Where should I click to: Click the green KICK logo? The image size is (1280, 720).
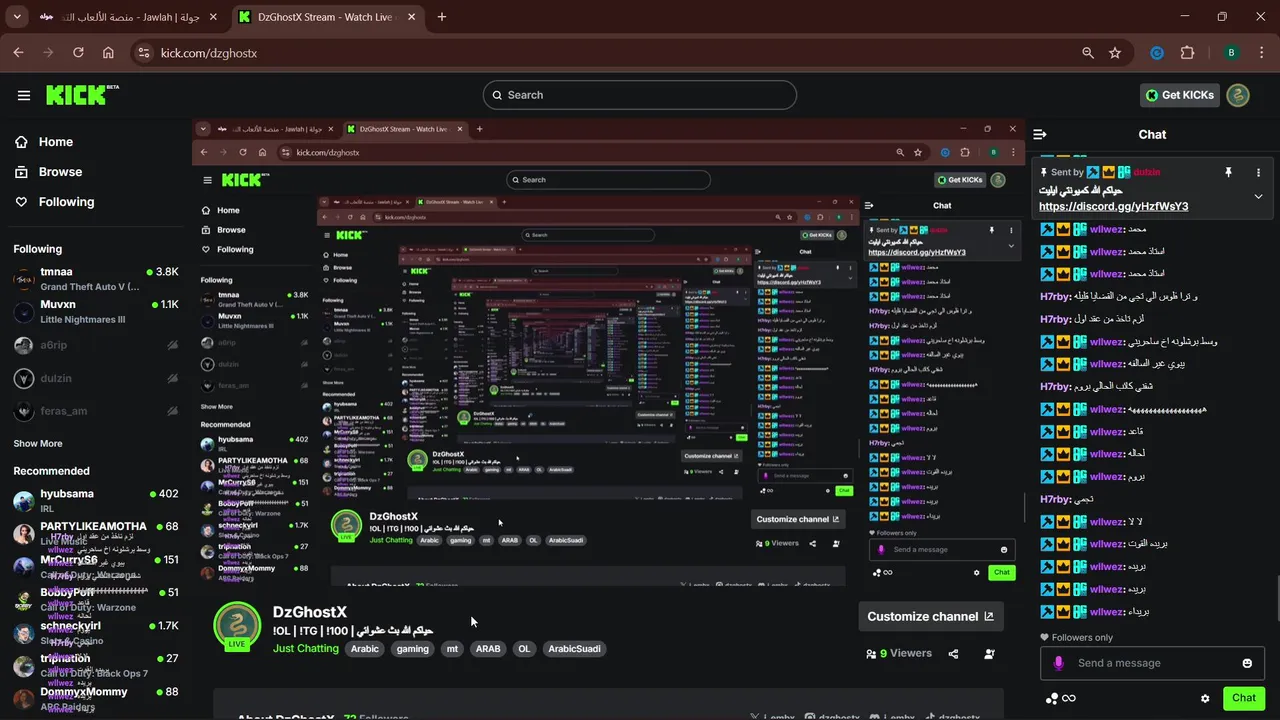tap(82, 95)
